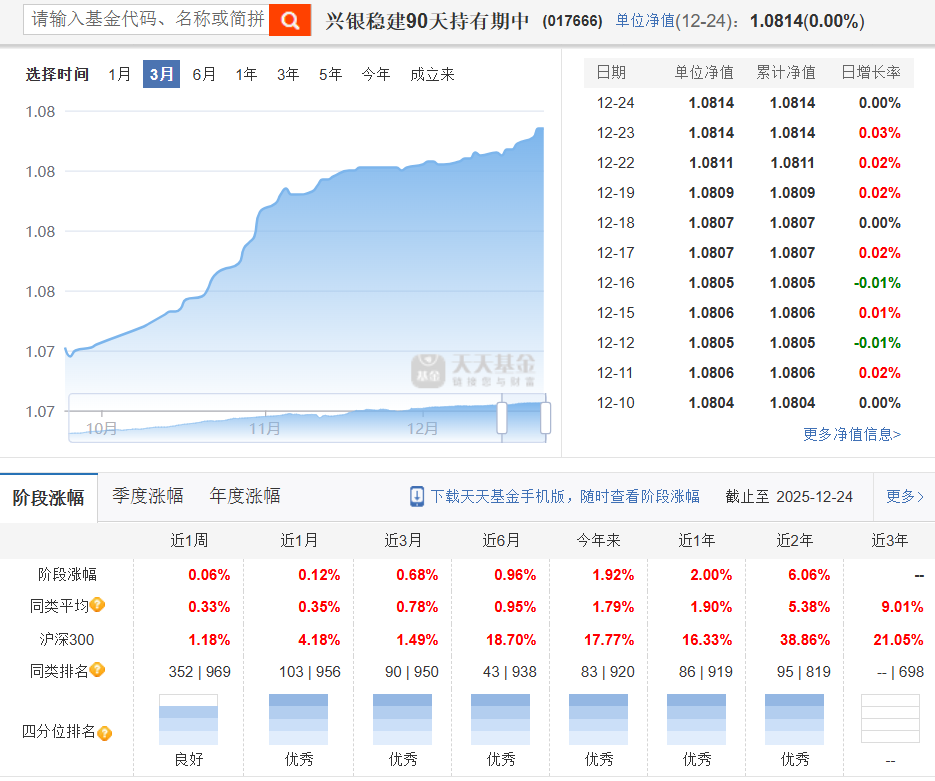
Task: Switch to the 年度涨幅 tab
Action: coord(244,496)
